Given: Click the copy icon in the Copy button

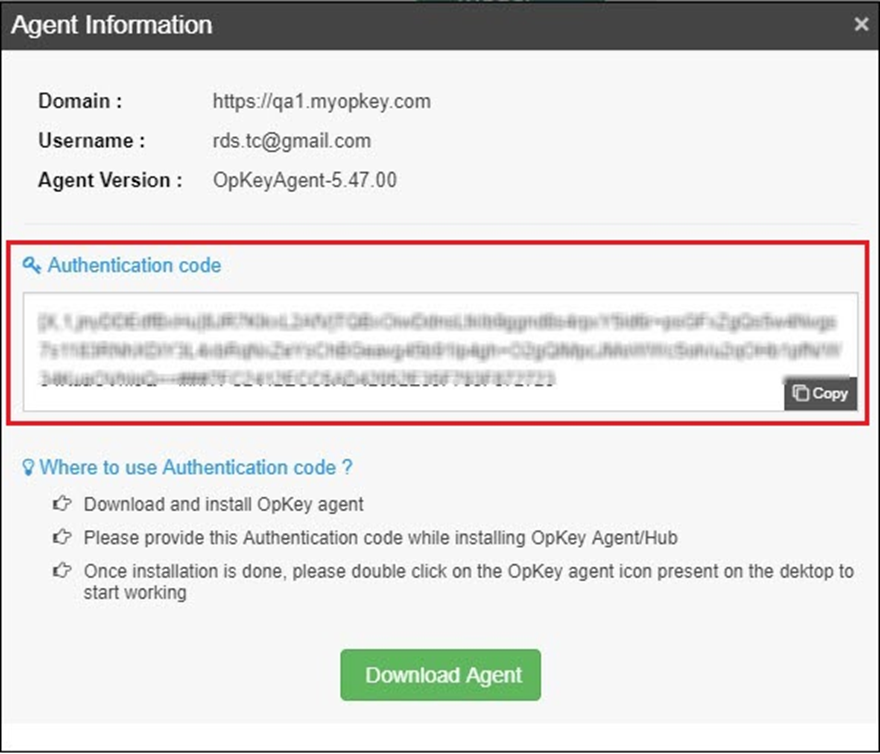Looking at the screenshot, I should (801, 393).
